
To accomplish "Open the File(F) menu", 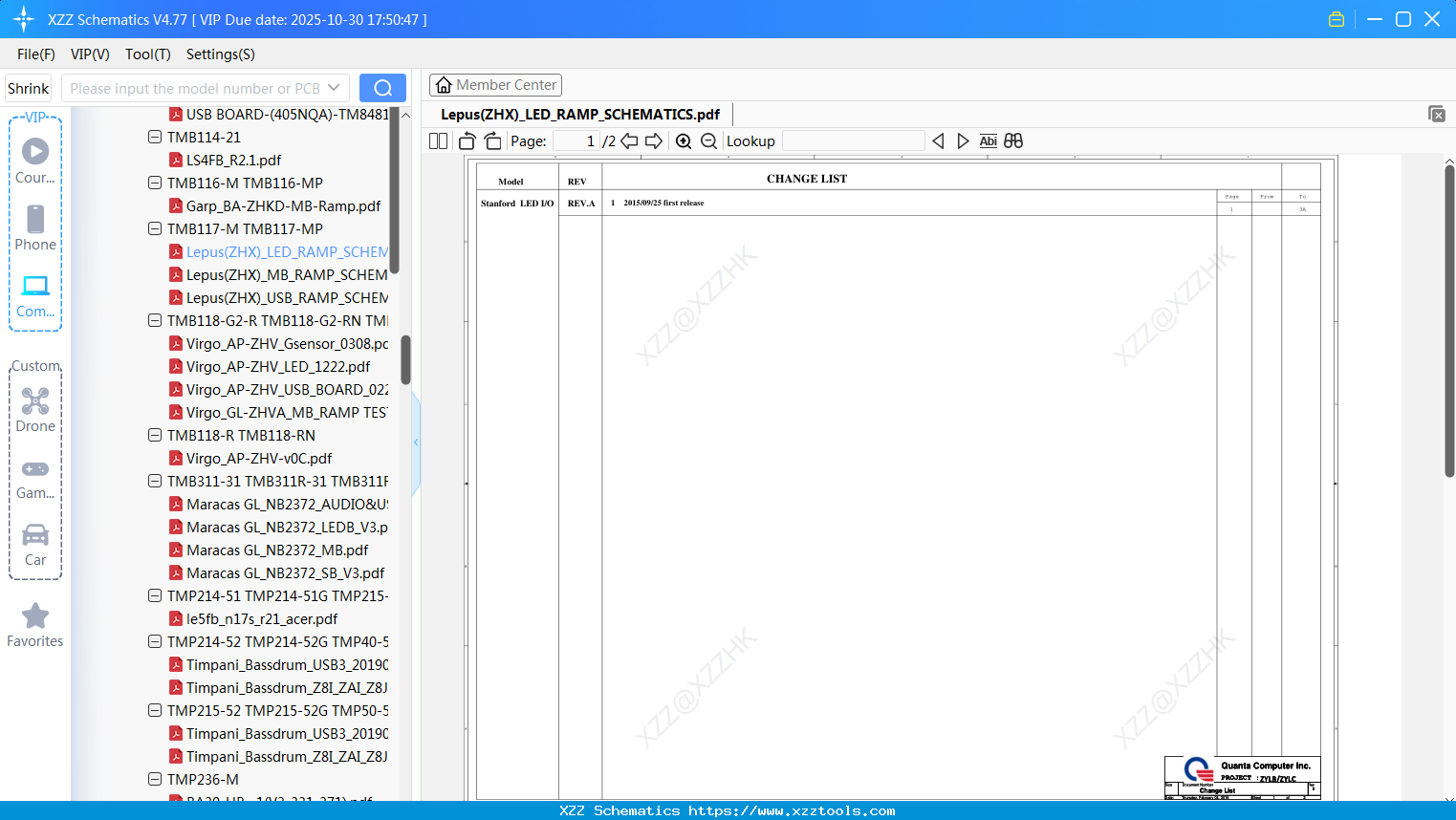I will tap(36, 54).
